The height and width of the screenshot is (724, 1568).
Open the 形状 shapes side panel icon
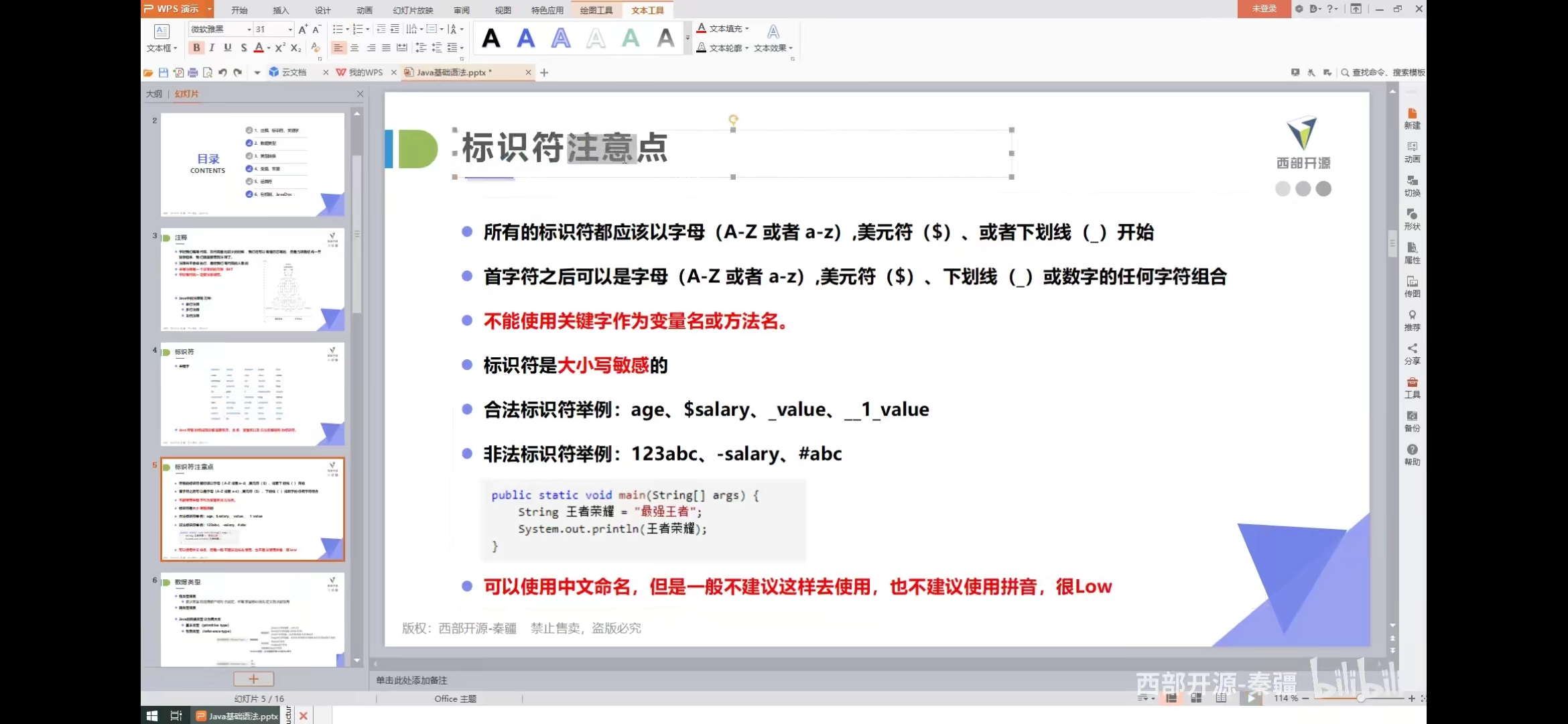(x=1412, y=219)
